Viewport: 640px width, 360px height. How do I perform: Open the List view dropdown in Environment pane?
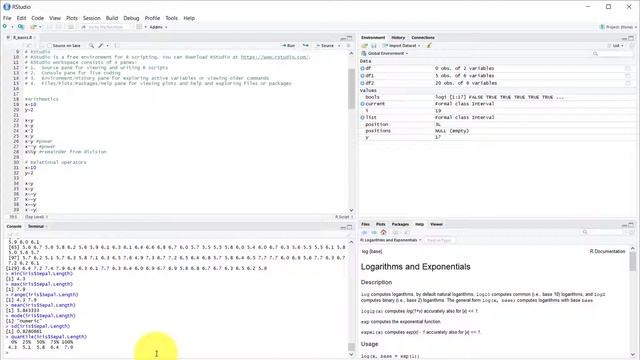coord(616,46)
